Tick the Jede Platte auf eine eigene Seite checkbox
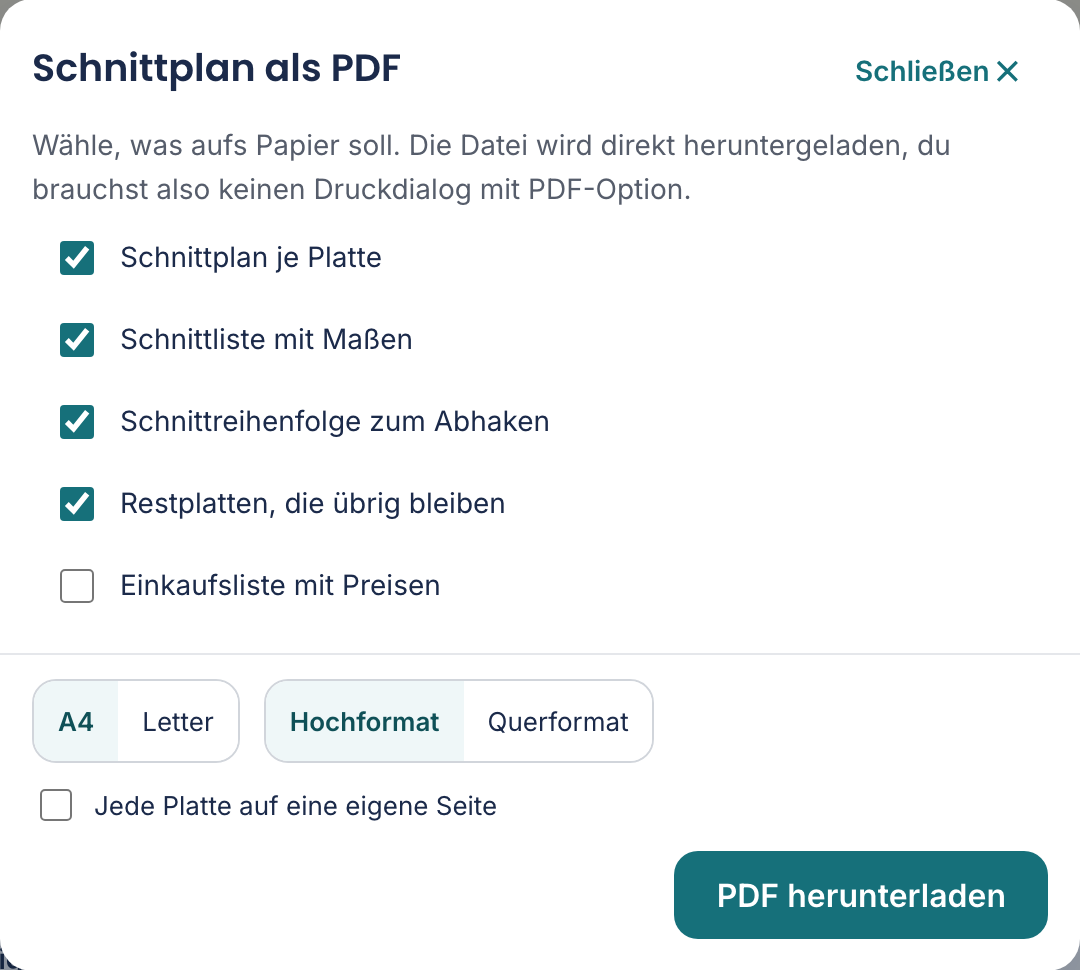 (56, 805)
